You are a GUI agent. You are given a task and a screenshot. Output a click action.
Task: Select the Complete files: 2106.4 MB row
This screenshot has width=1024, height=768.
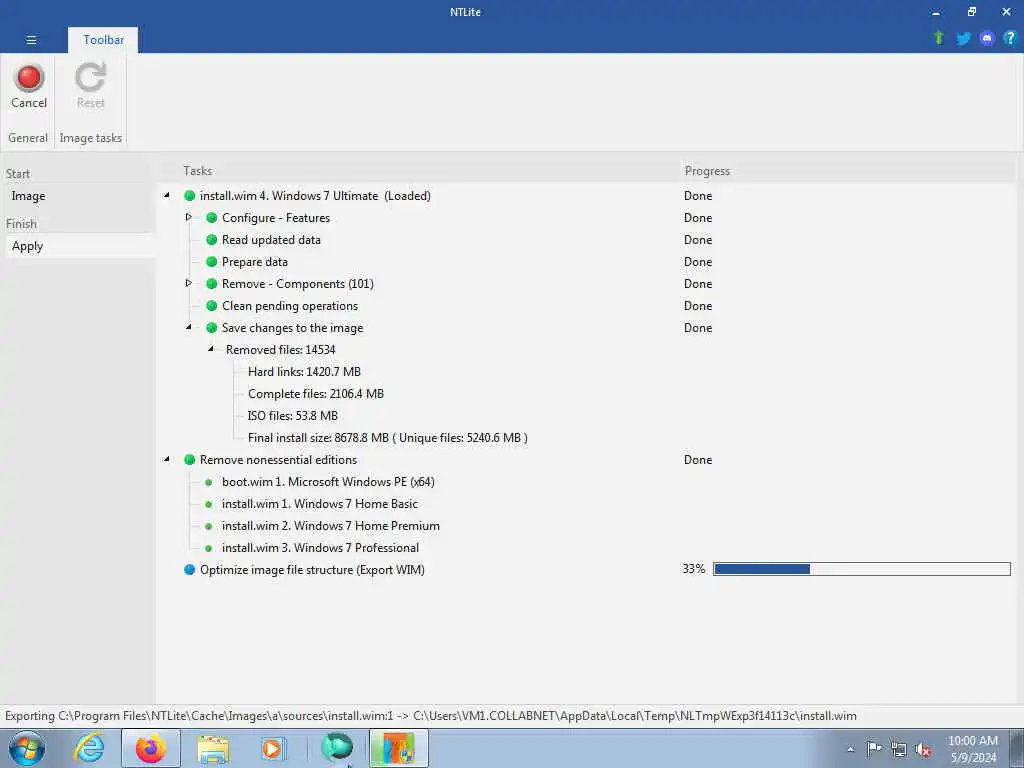(x=316, y=394)
